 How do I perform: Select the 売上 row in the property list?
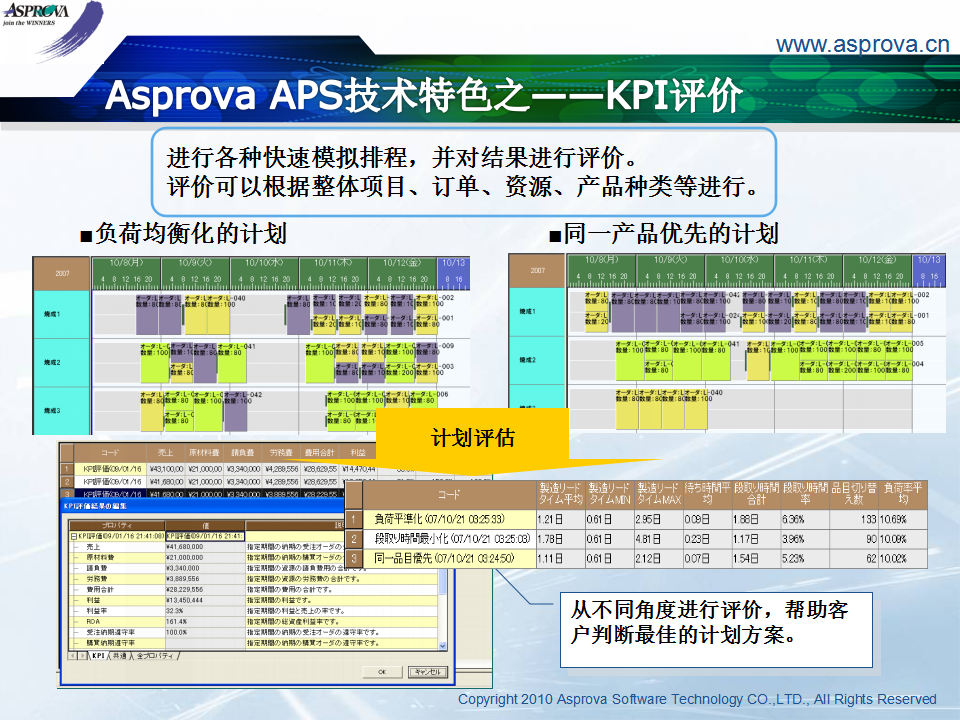click(x=252, y=547)
